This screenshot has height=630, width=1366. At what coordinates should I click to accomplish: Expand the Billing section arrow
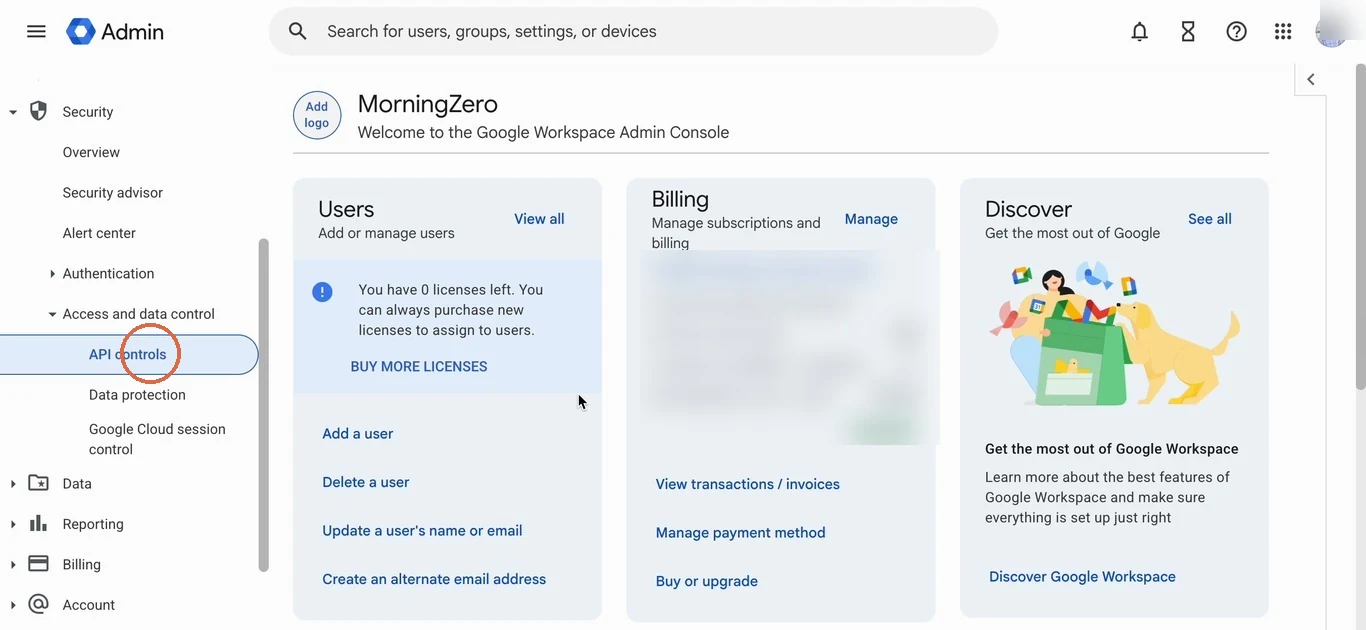13,565
